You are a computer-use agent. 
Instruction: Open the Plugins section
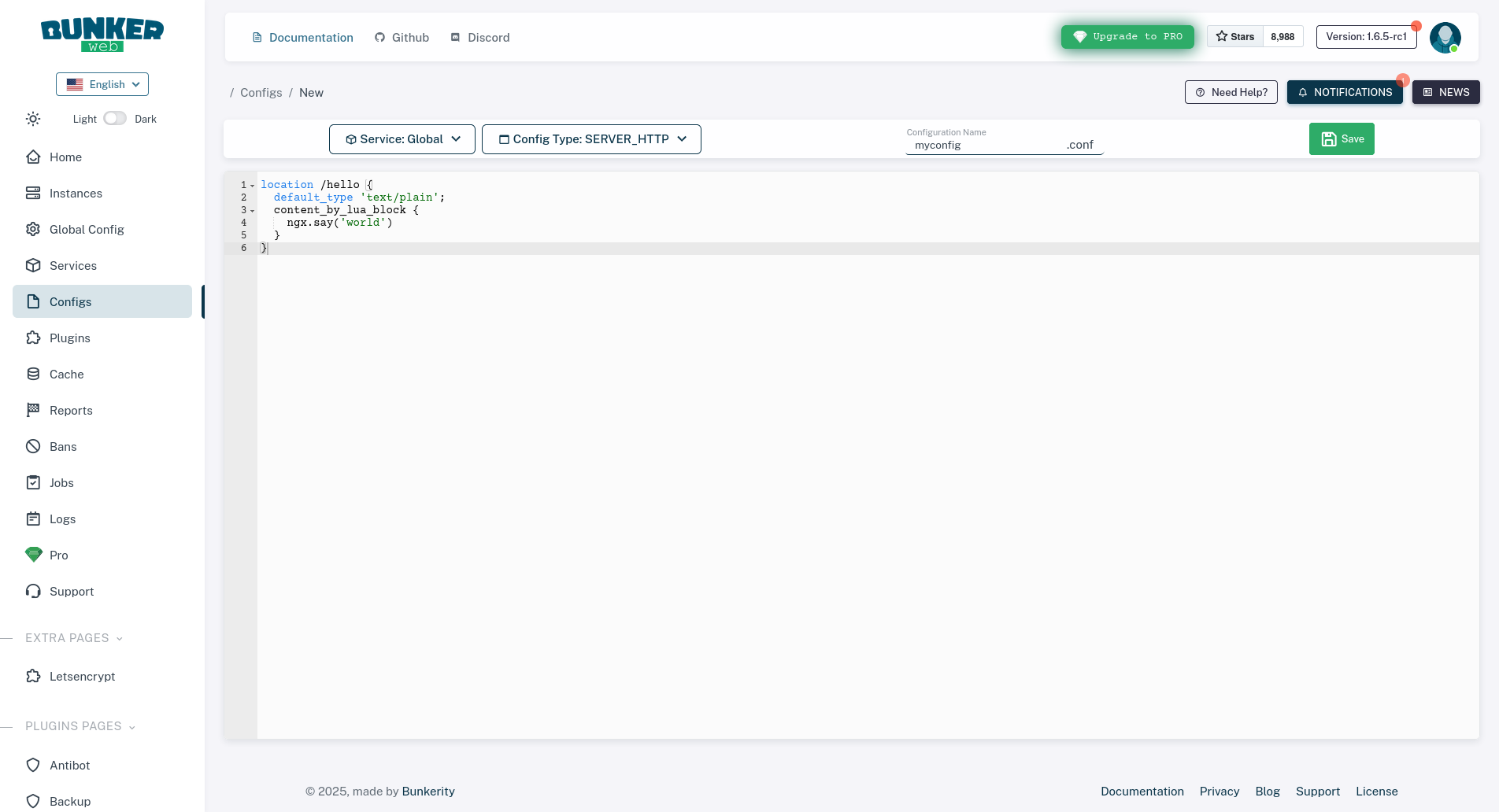pos(69,338)
